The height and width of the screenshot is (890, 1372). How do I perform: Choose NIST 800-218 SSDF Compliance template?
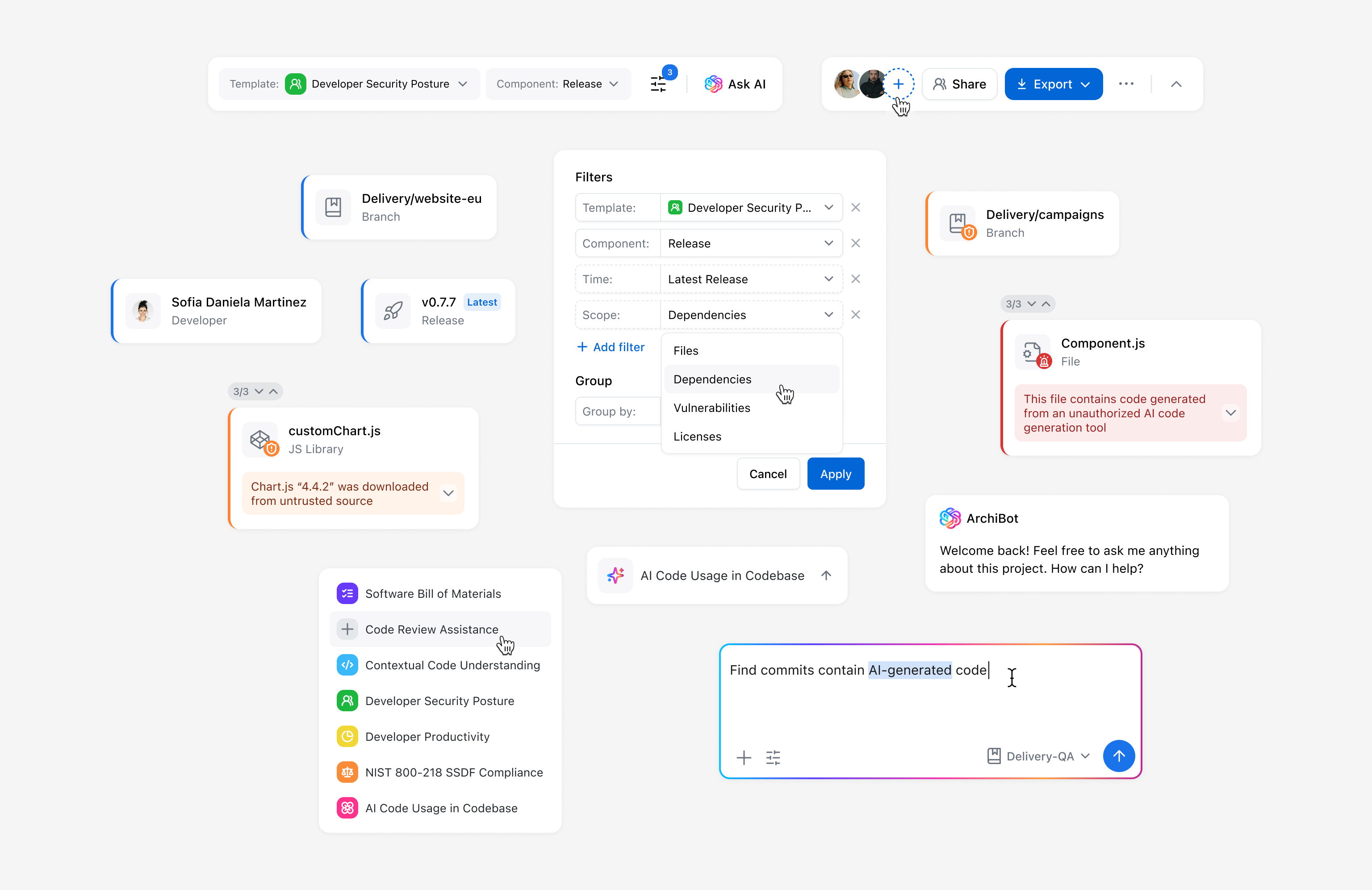(x=454, y=772)
